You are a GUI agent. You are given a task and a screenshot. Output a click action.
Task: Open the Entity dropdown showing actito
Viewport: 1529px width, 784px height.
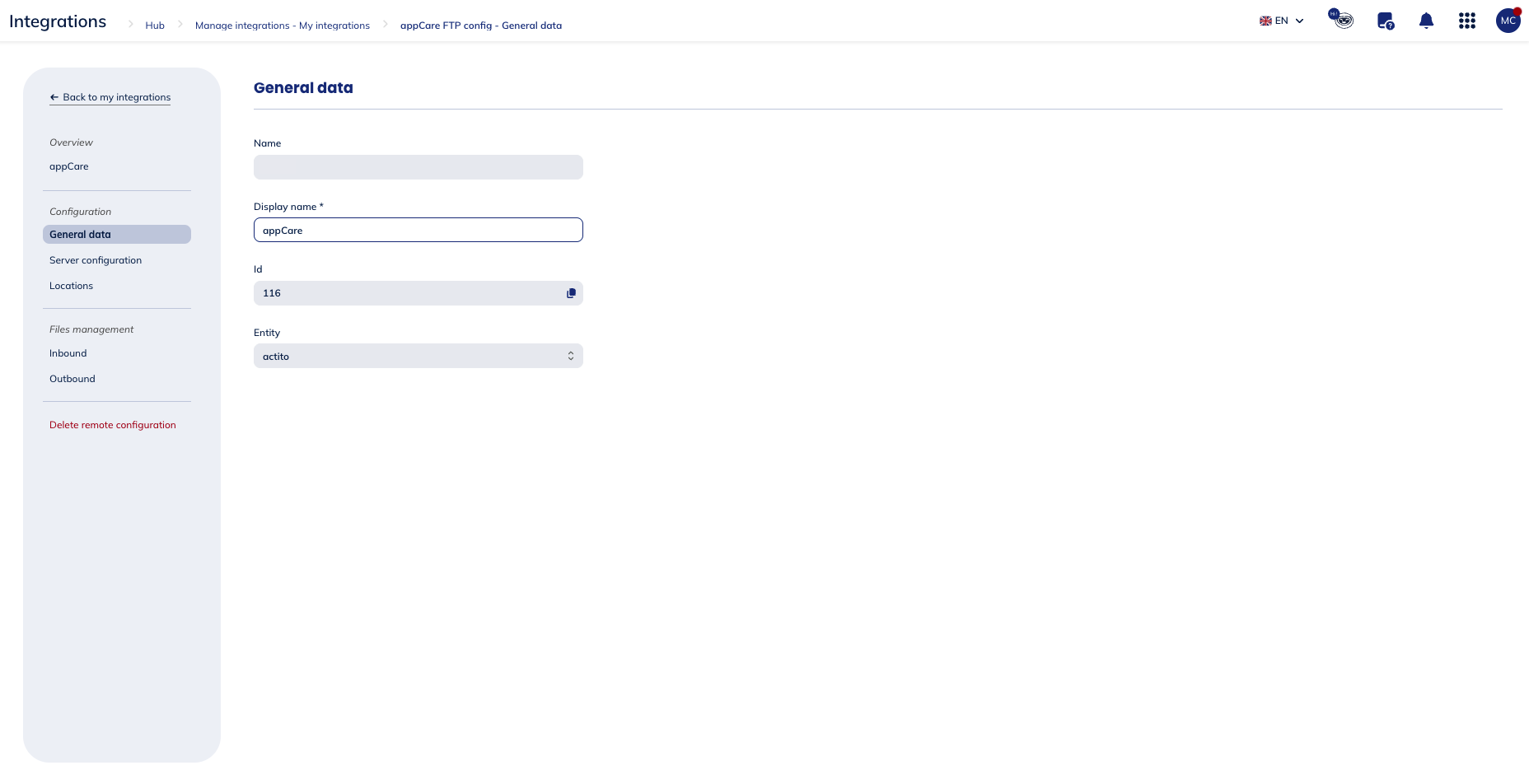click(418, 357)
